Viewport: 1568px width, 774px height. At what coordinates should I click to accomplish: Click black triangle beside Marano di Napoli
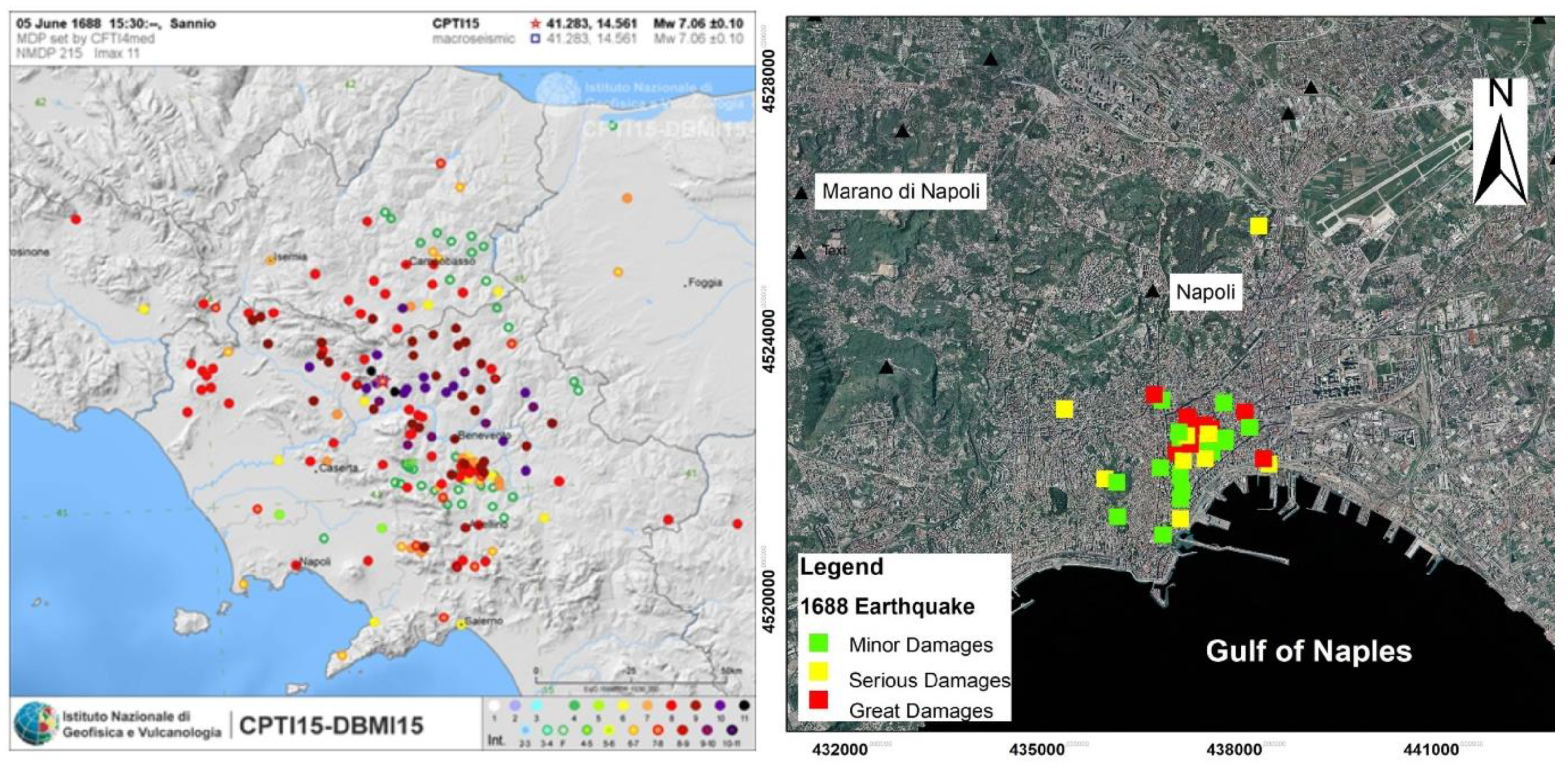pyautogui.click(x=801, y=194)
